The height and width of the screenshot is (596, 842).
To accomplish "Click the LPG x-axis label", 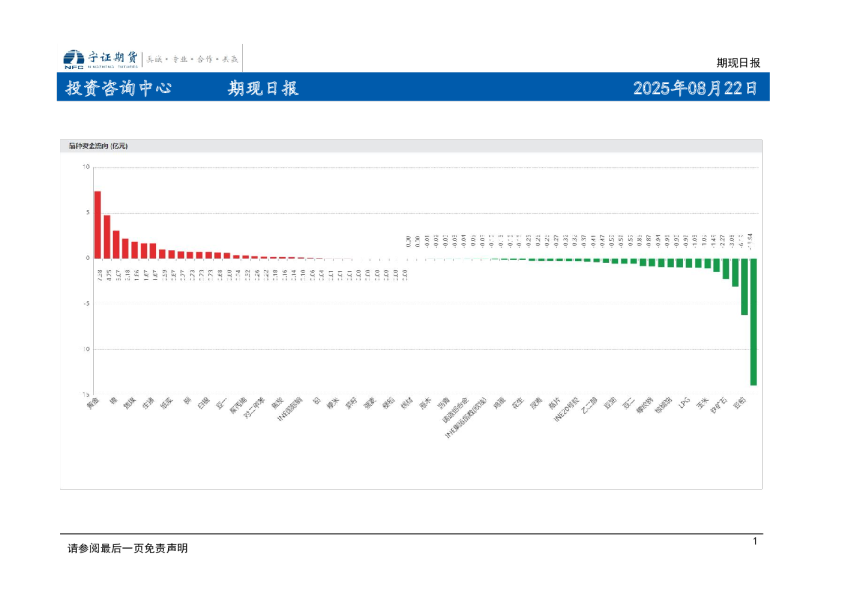I will 685,405.
